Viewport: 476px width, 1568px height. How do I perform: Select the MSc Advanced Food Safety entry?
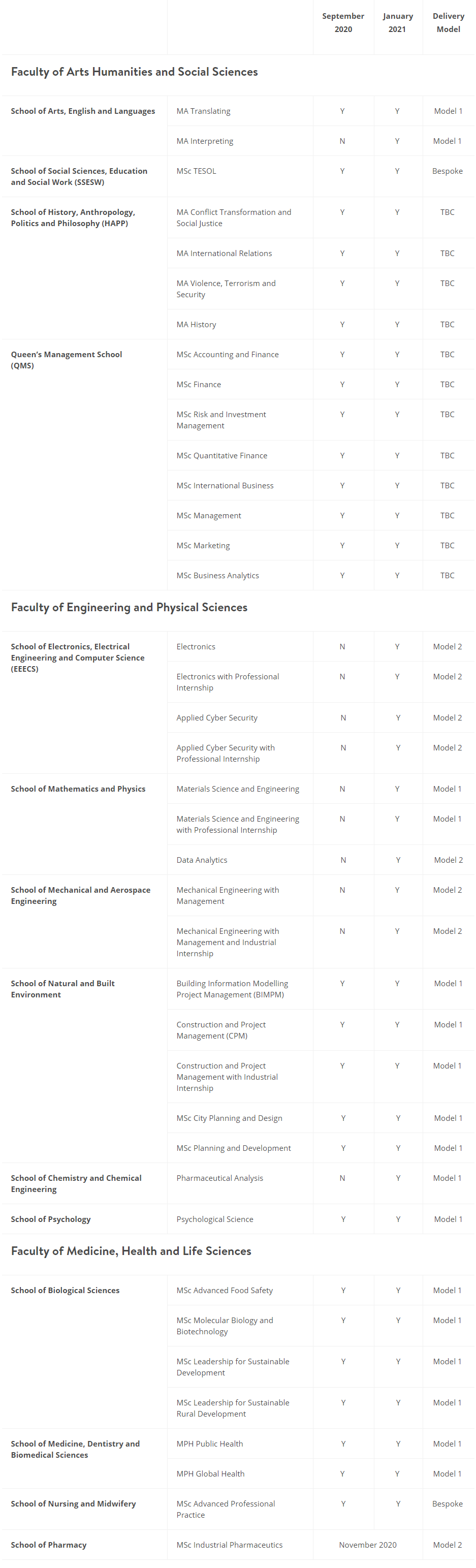pos(225,1291)
